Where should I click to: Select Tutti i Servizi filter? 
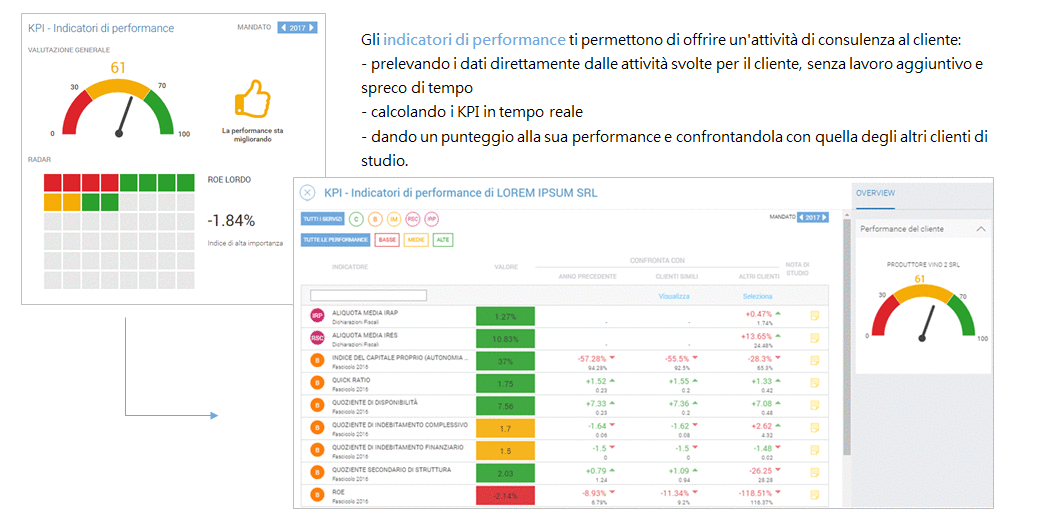coord(323,219)
